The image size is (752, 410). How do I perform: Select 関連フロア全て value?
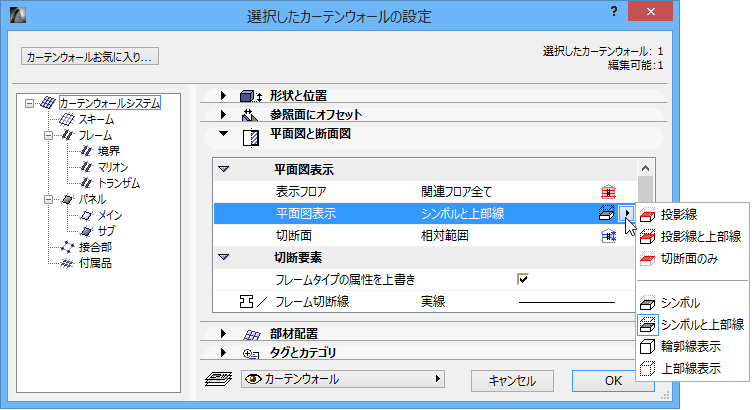tap(457, 192)
